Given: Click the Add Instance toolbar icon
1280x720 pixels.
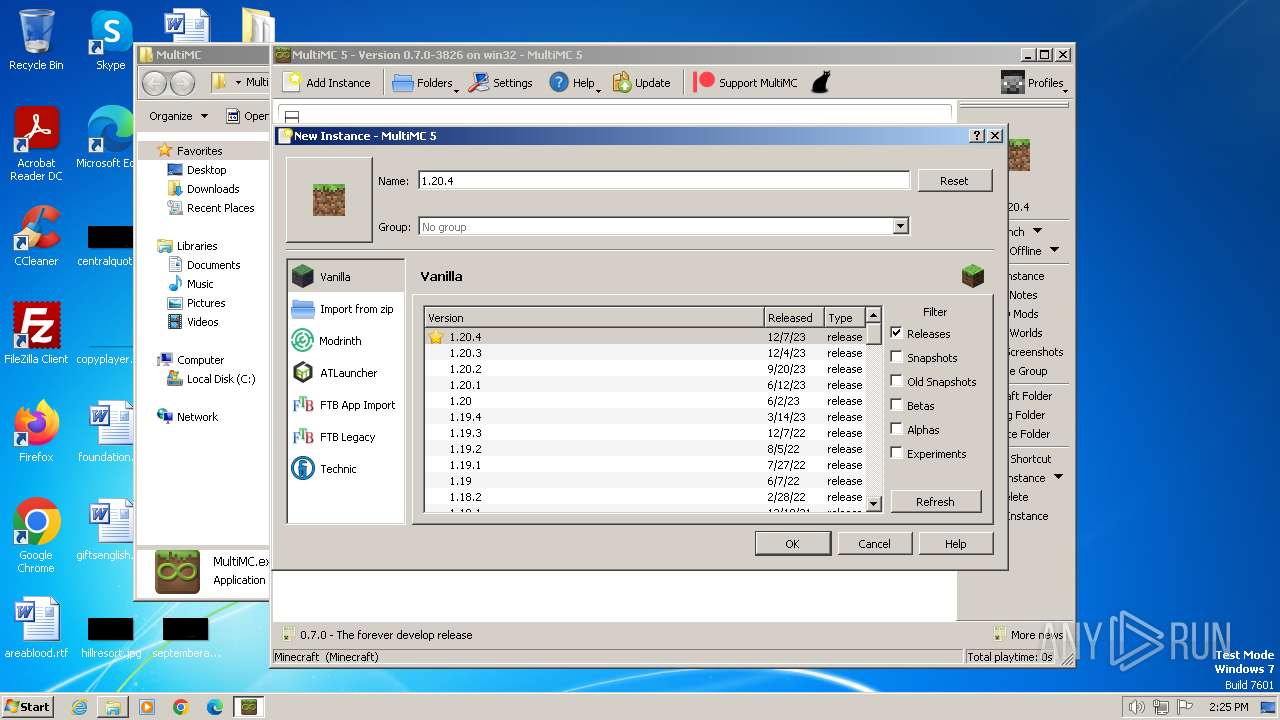Looking at the screenshot, I should (326, 83).
